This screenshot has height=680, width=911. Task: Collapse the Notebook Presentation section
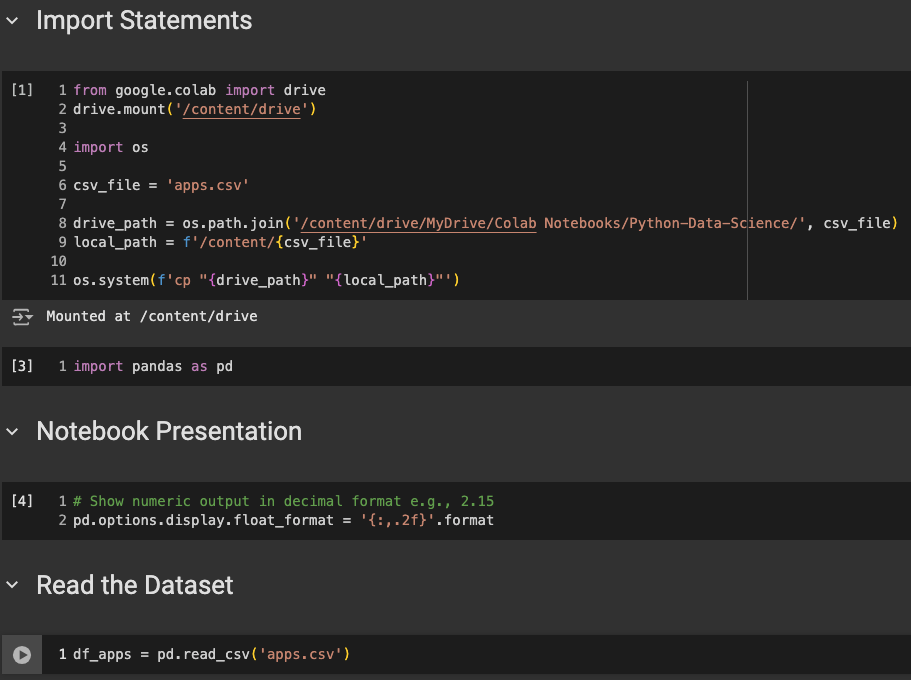point(13,432)
